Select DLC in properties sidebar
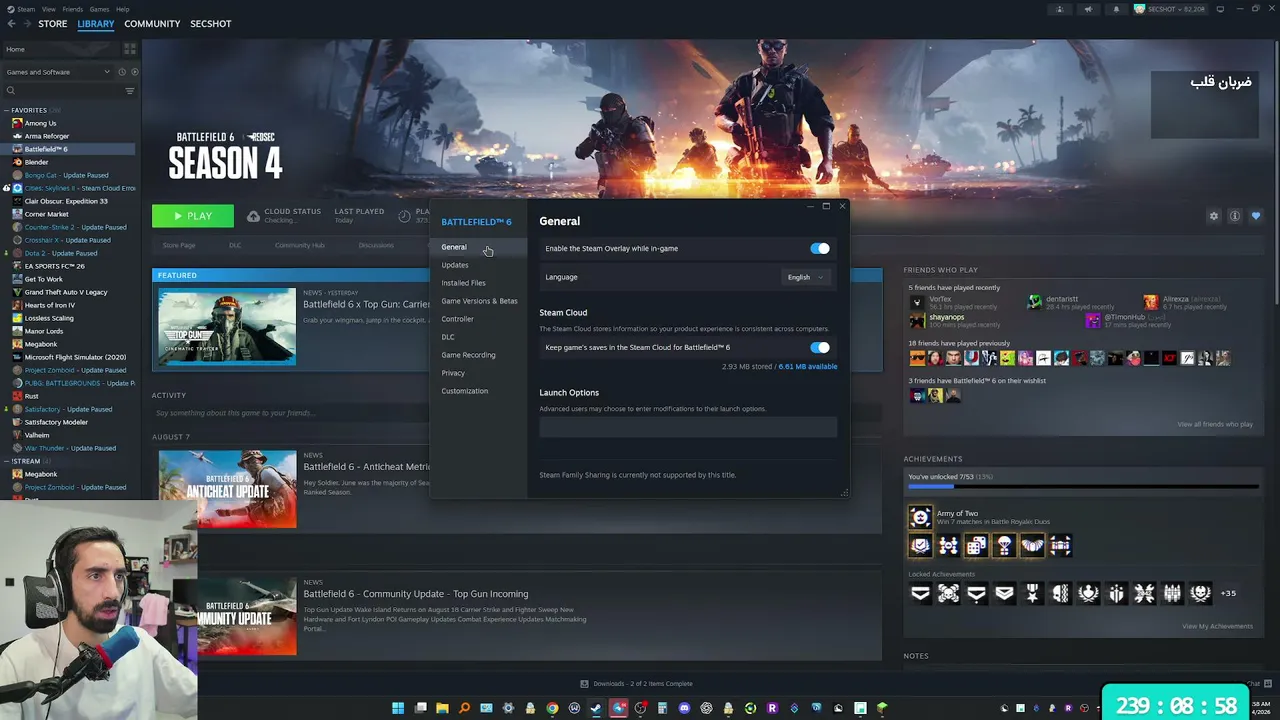Image resolution: width=1280 pixels, height=720 pixels. (448, 337)
